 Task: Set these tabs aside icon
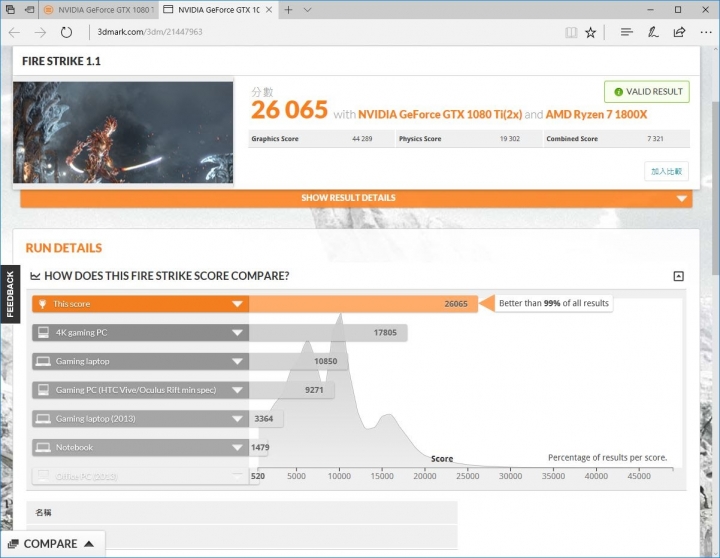click(30, 9)
